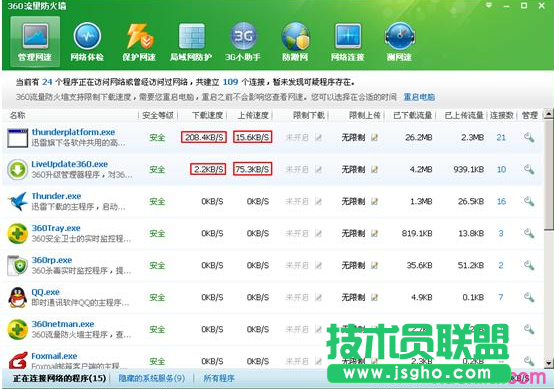554x389 pixels.
Task: Edit download limit for QQ.exe
Action: [318, 297]
